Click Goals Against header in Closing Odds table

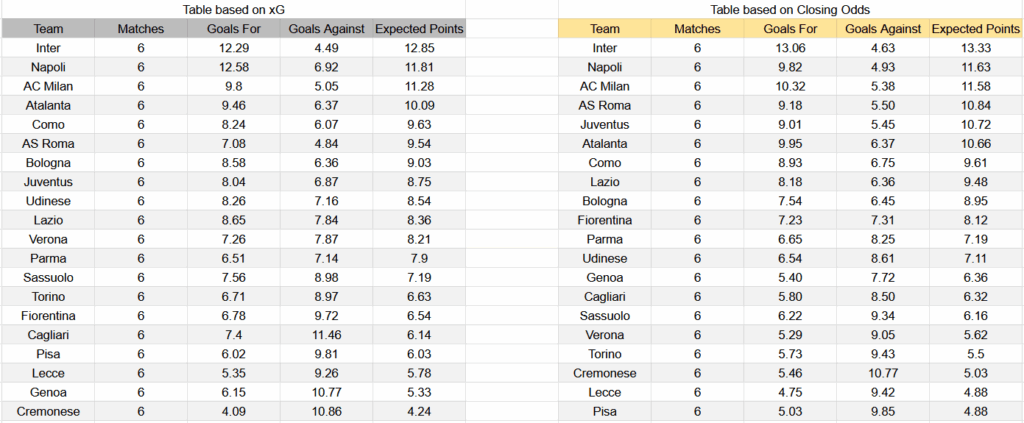[882, 29]
